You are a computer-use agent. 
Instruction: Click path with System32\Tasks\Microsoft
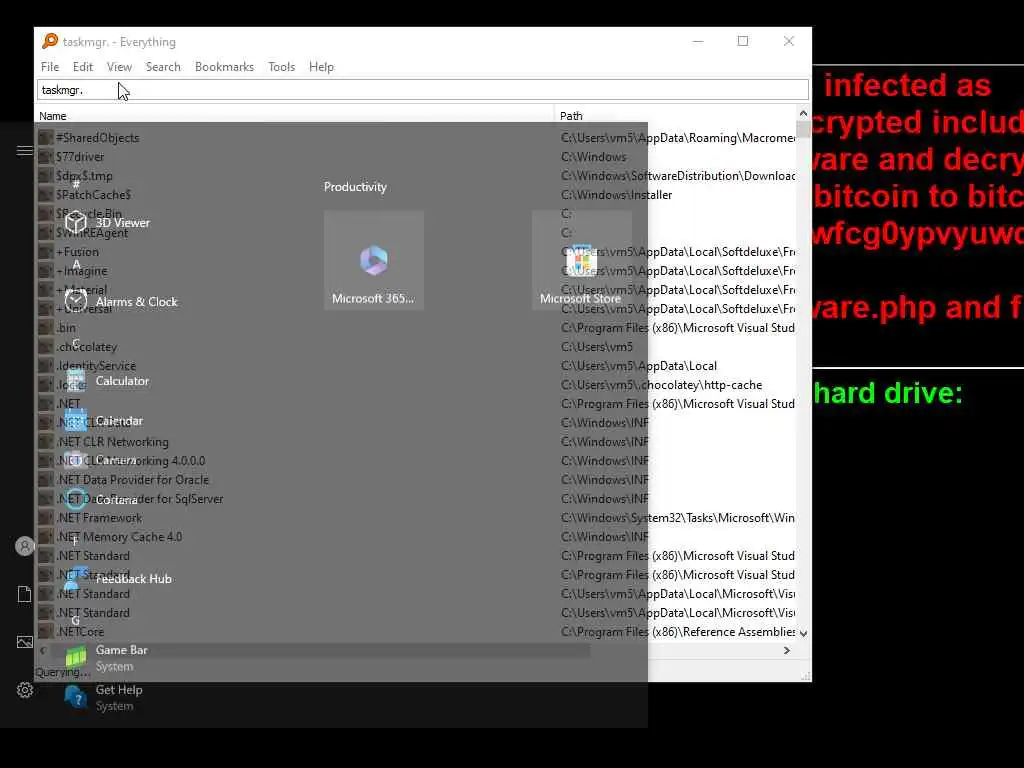coord(678,518)
